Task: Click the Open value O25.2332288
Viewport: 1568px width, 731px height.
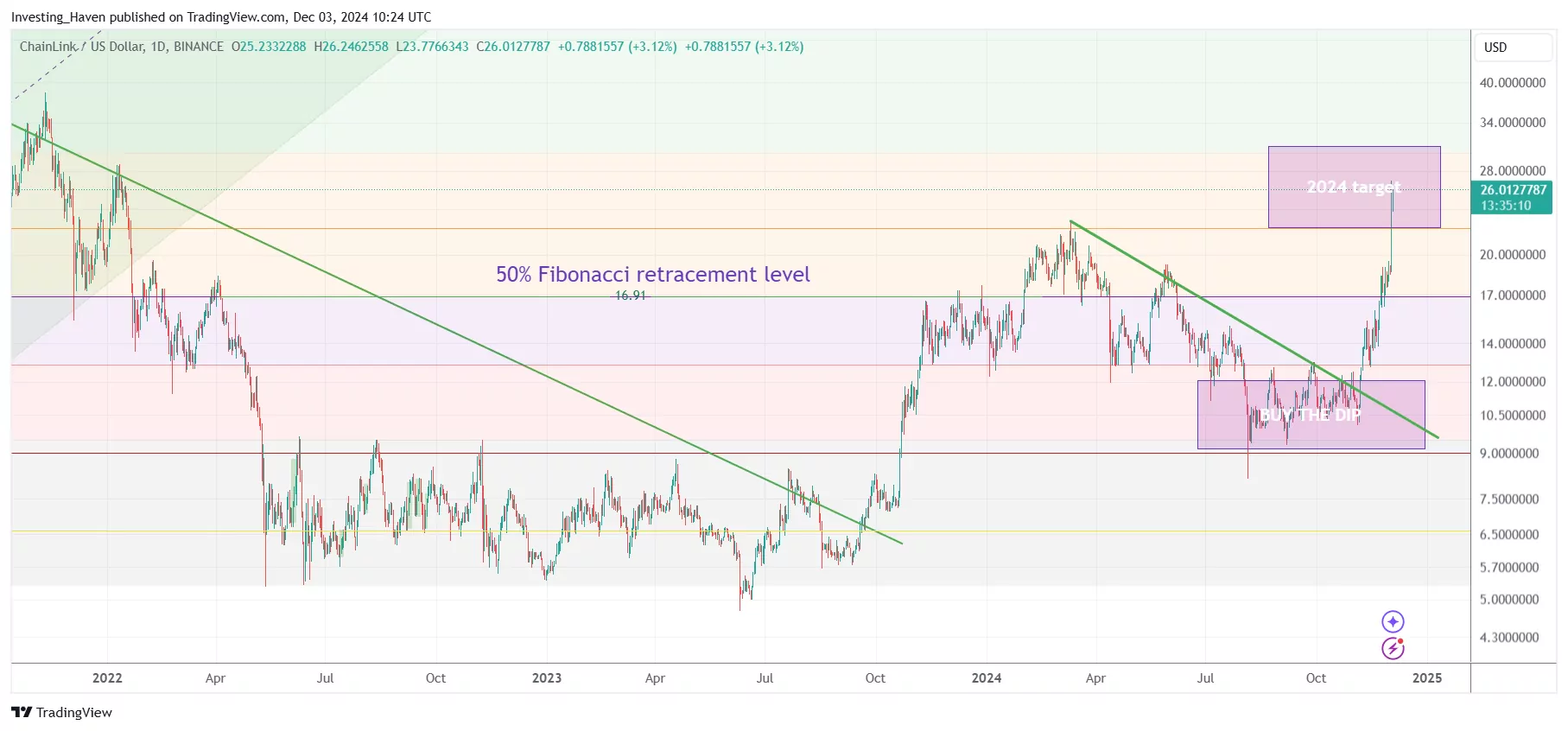Action: [x=269, y=47]
